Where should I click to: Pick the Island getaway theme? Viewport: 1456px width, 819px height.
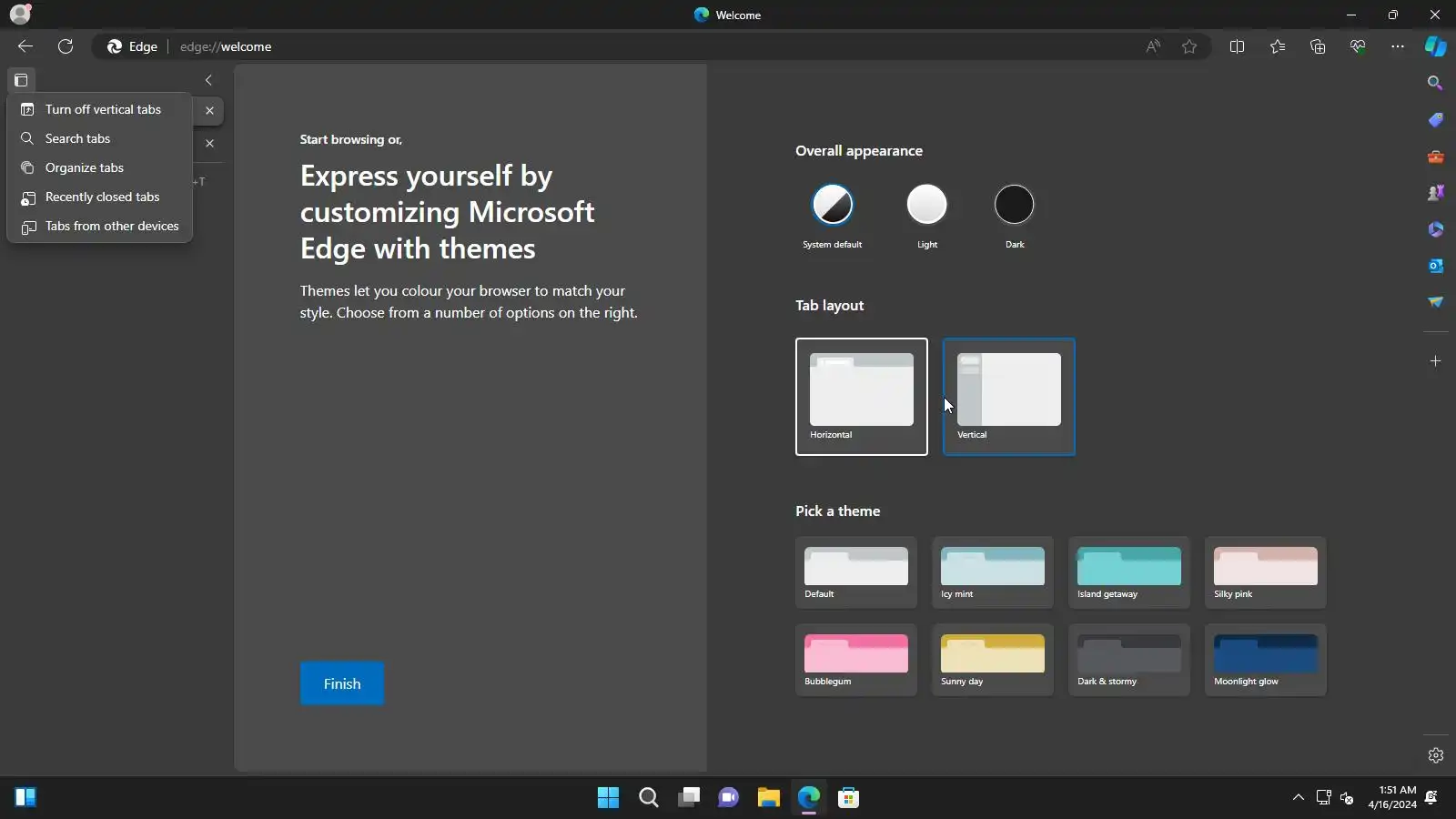[x=1129, y=572]
